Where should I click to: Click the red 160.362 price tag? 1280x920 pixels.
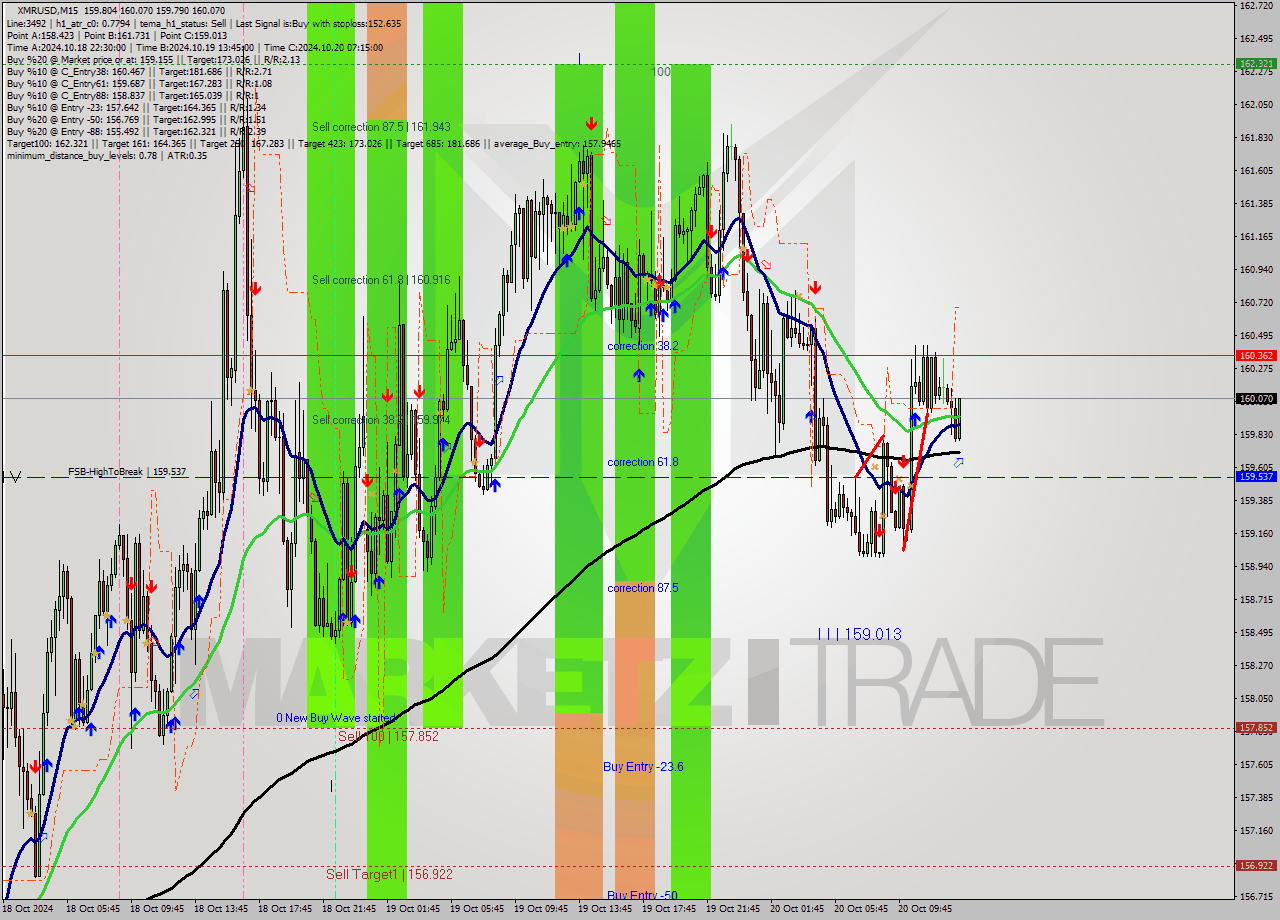click(1256, 355)
